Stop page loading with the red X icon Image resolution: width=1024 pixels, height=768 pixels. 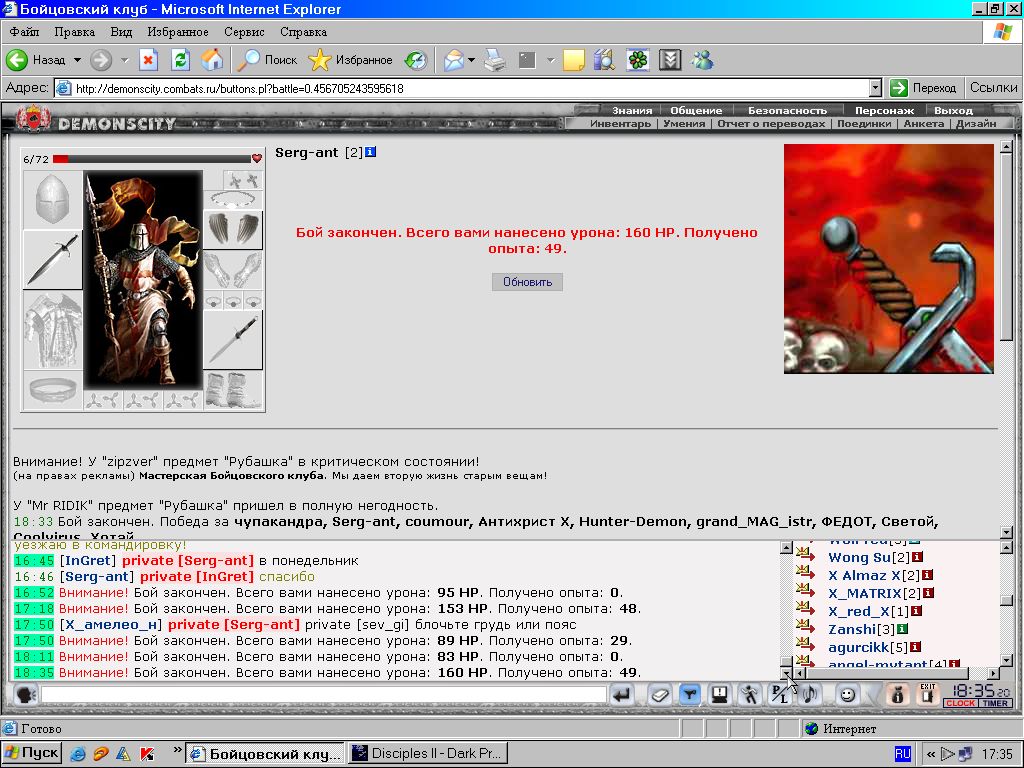point(149,60)
